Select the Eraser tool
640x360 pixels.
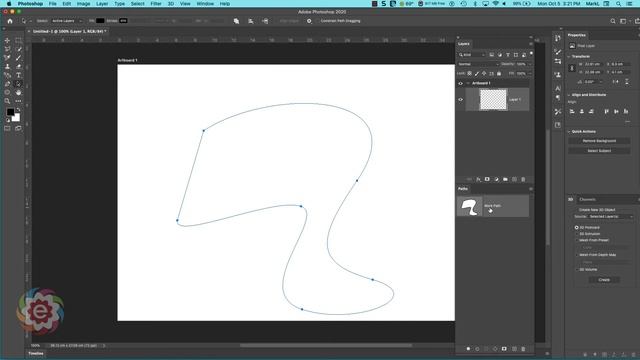(18, 66)
